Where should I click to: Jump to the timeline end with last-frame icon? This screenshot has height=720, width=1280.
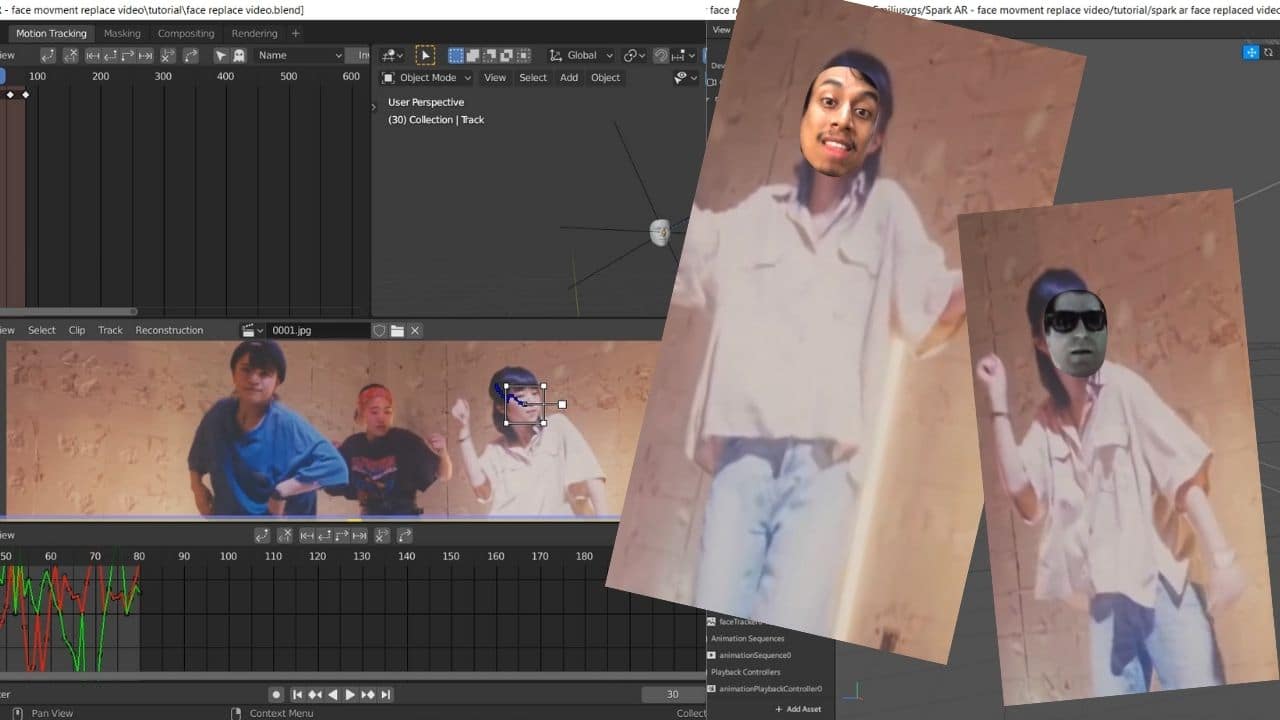pyautogui.click(x=386, y=694)
